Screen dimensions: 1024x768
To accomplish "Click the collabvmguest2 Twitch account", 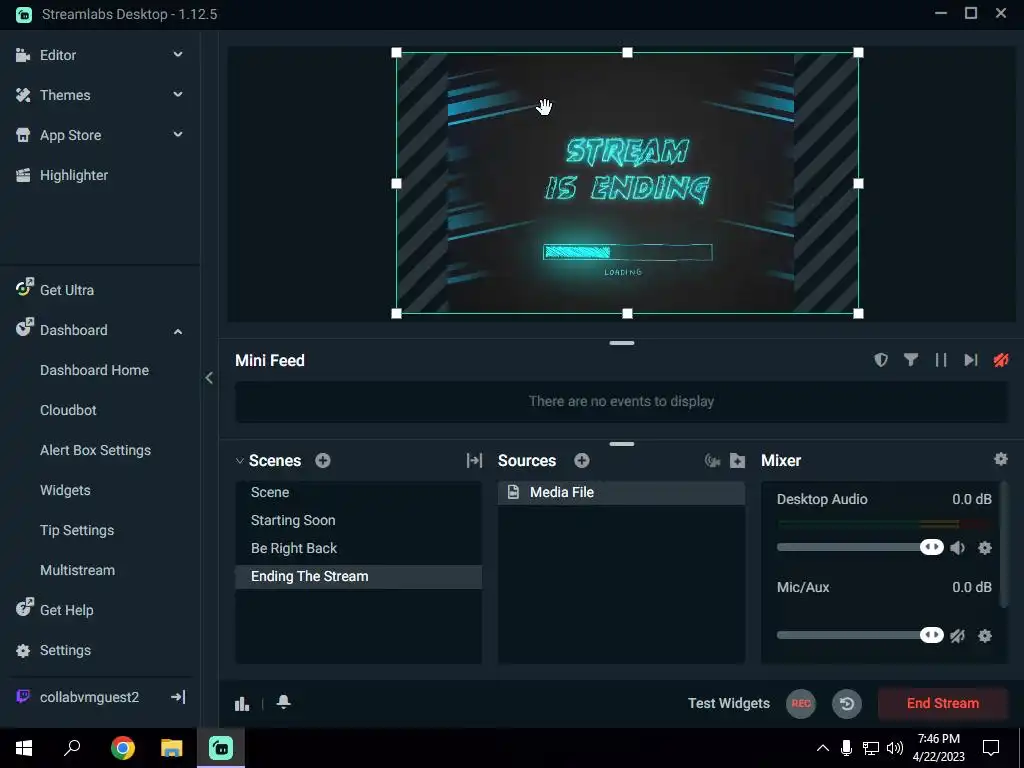I will click(x=89, y=697).
